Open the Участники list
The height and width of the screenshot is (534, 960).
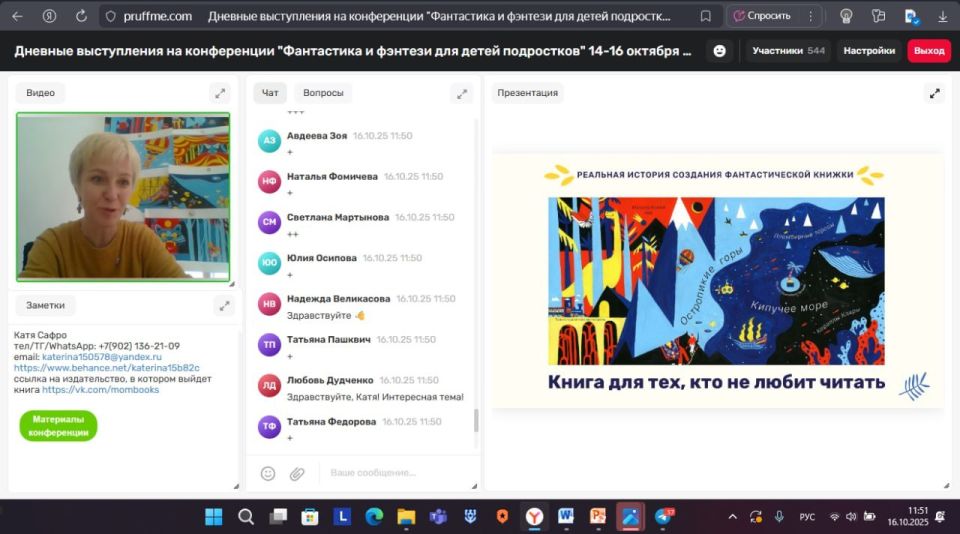pyautogui.click(x=788, y=51)
